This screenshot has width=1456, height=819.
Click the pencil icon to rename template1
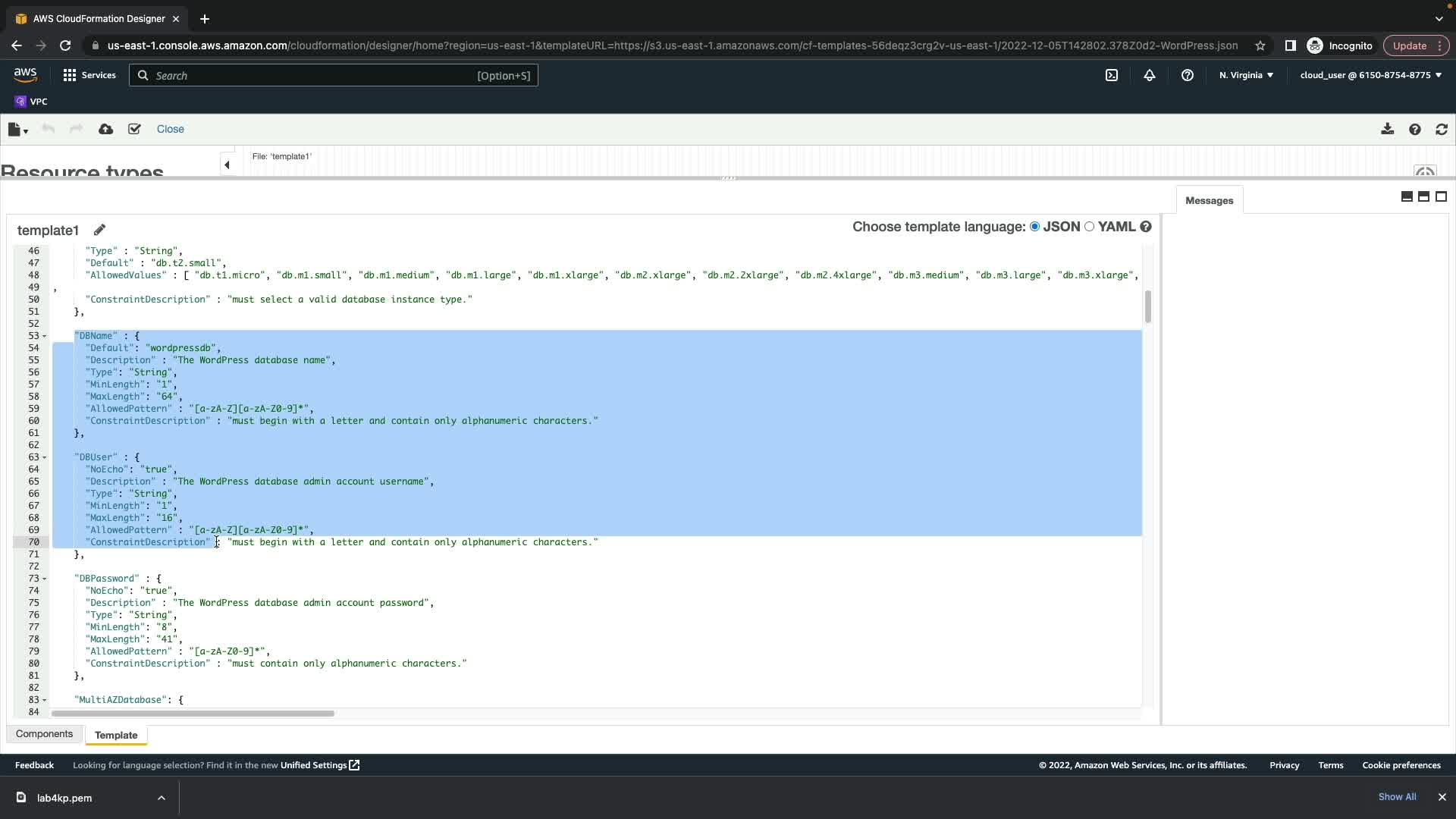tap(99, 230)
